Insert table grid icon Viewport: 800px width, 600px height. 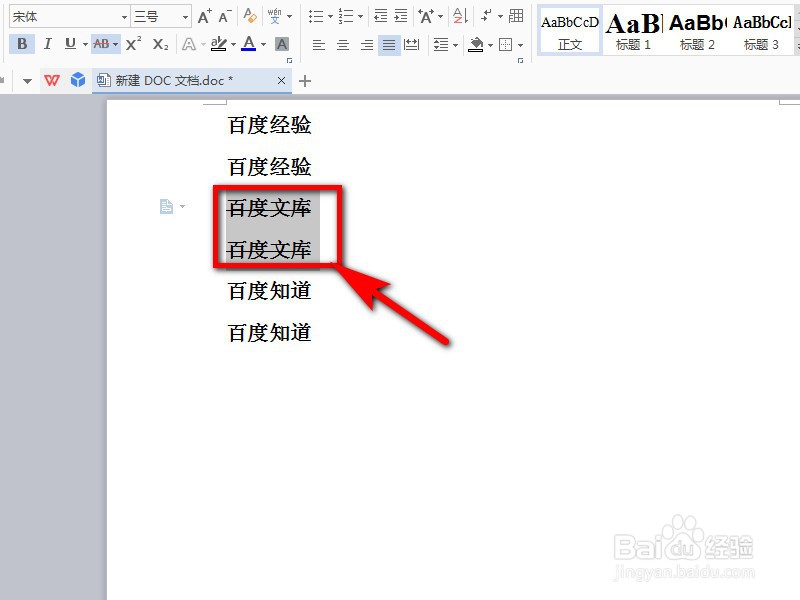click(x=516, y=16)
